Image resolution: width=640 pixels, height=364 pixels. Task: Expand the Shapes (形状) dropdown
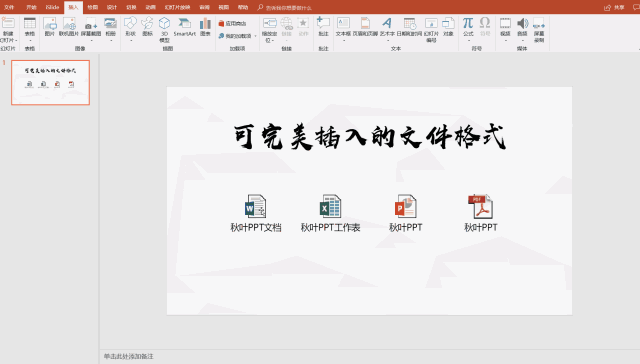(x=130, y=29)
